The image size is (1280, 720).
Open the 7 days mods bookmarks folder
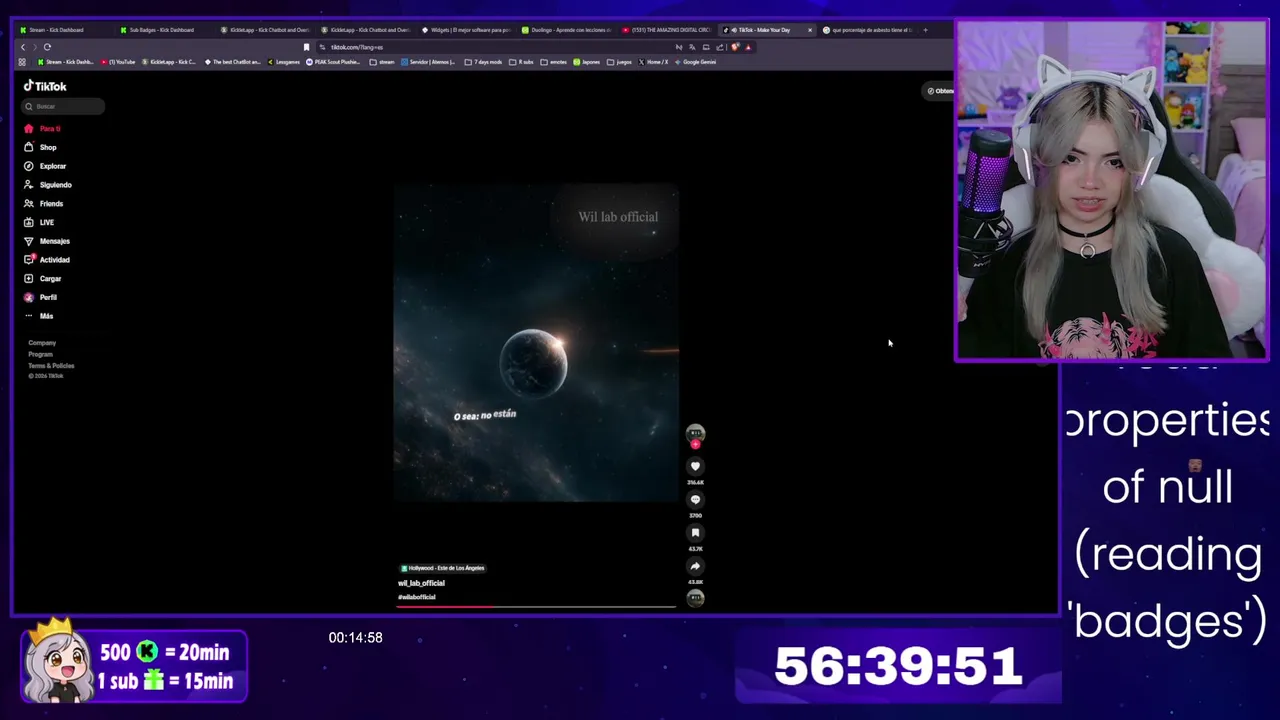tap(484, 62)
